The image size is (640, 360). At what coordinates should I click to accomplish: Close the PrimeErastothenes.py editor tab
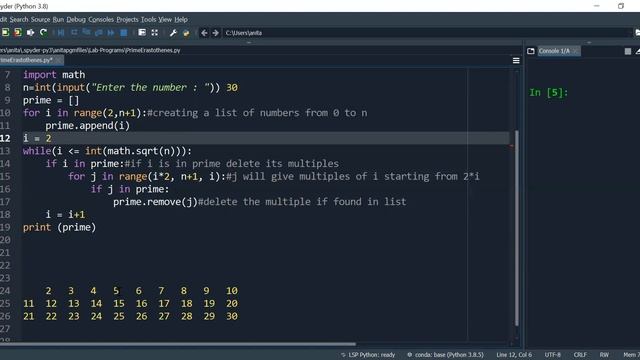(58, 60)
